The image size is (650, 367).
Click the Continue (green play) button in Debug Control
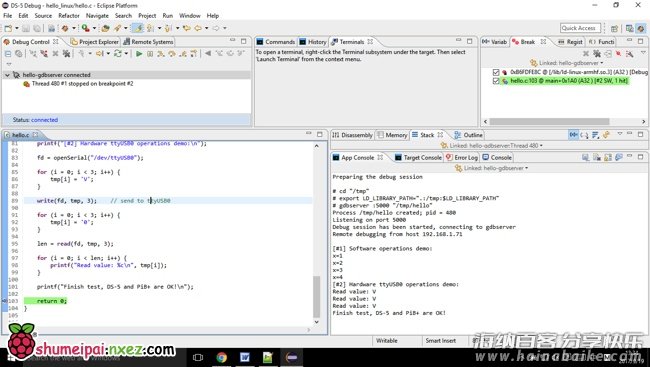139,53
